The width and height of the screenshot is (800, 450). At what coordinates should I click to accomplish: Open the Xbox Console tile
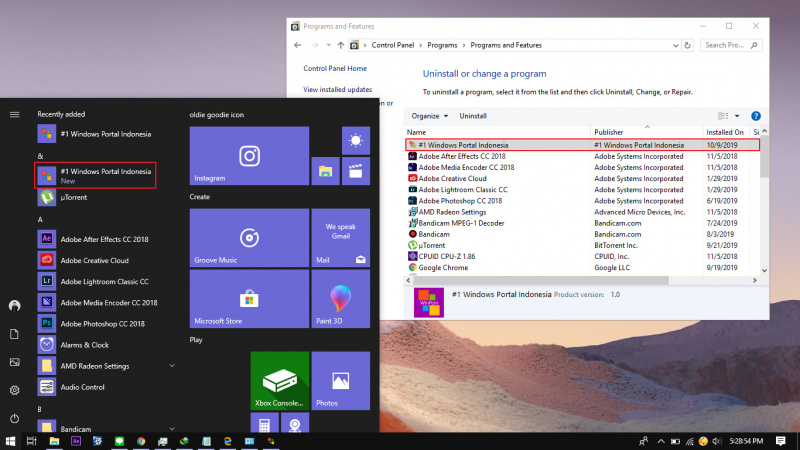(280, 381)
